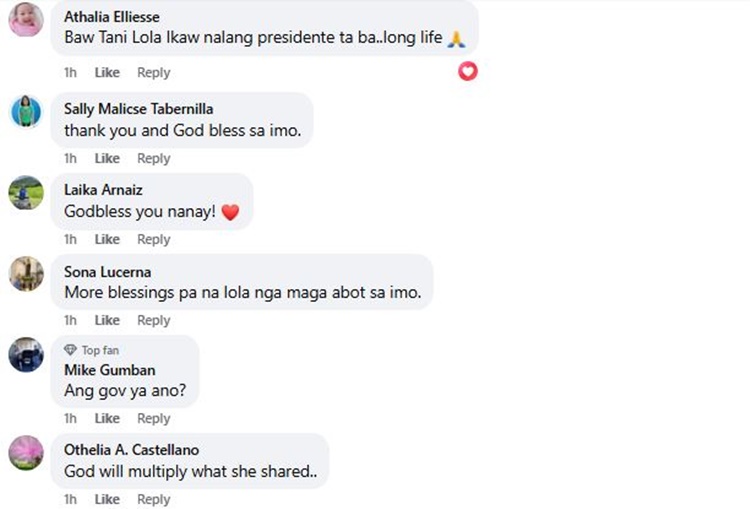The height and width of the screenshot is (509, 750).
Task: Like Athalia Elliesse's comment
Action: 107,73
